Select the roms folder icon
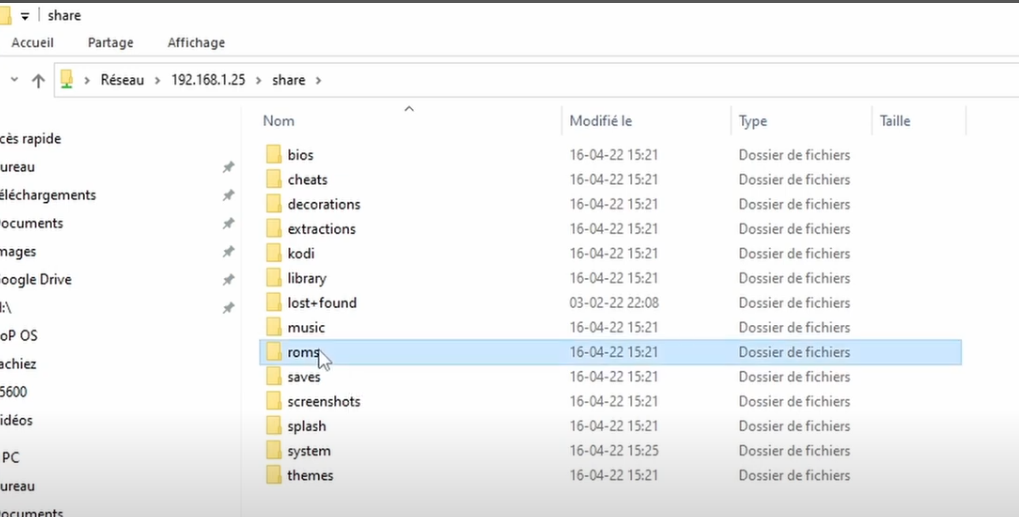Viewport: 1019px width, 517px height. click(274, 352)
